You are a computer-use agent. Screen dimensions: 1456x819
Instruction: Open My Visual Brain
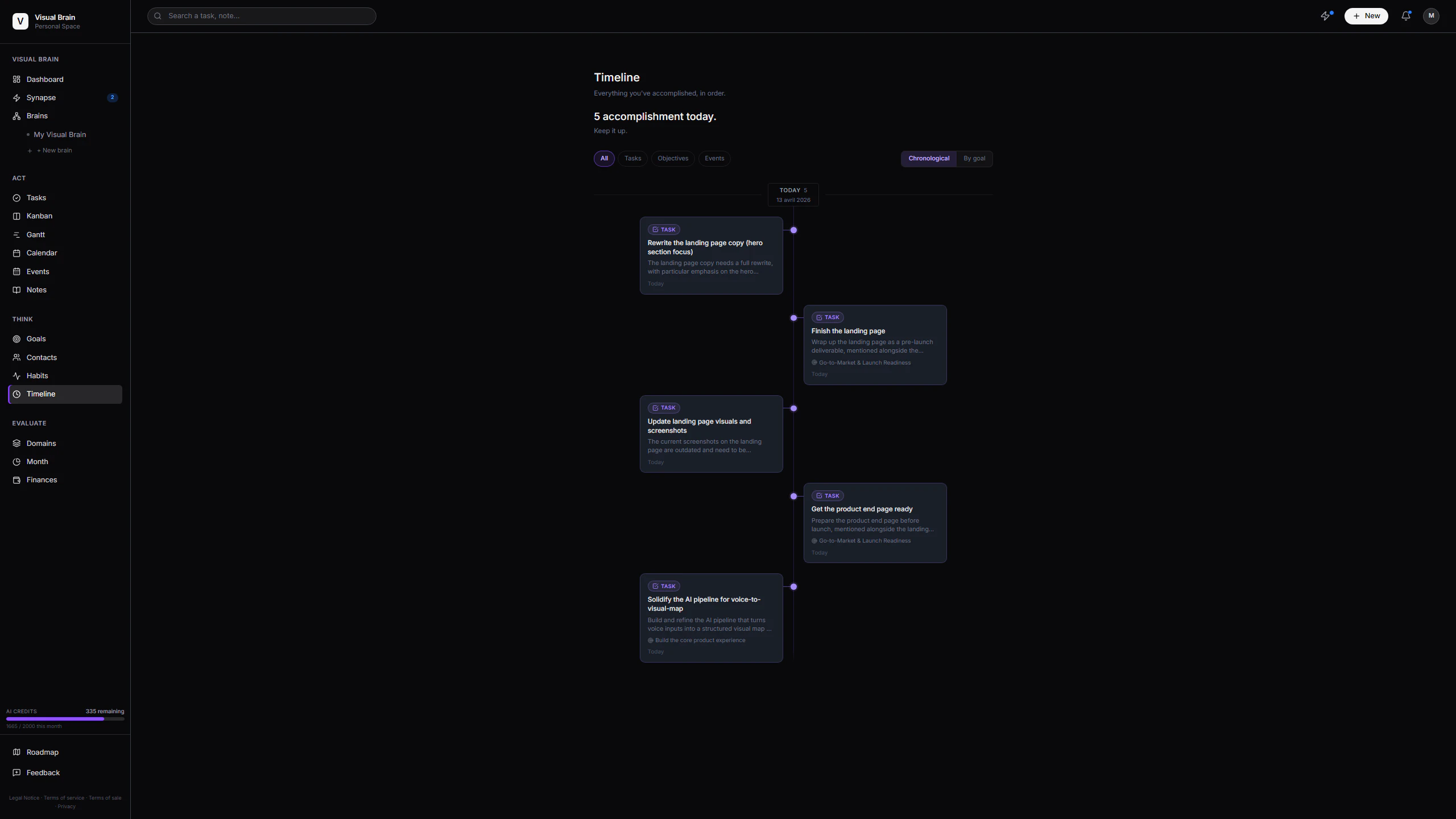[x=61, y=134]
